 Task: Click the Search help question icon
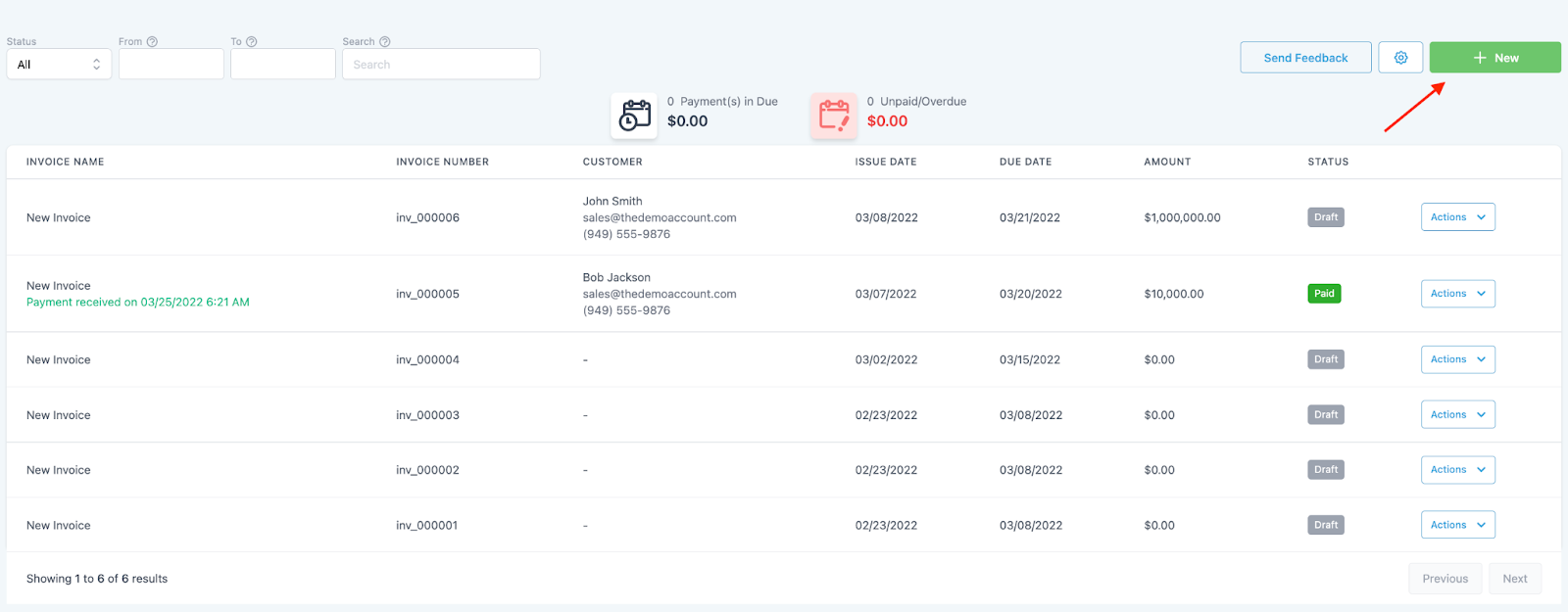point(385,42)
